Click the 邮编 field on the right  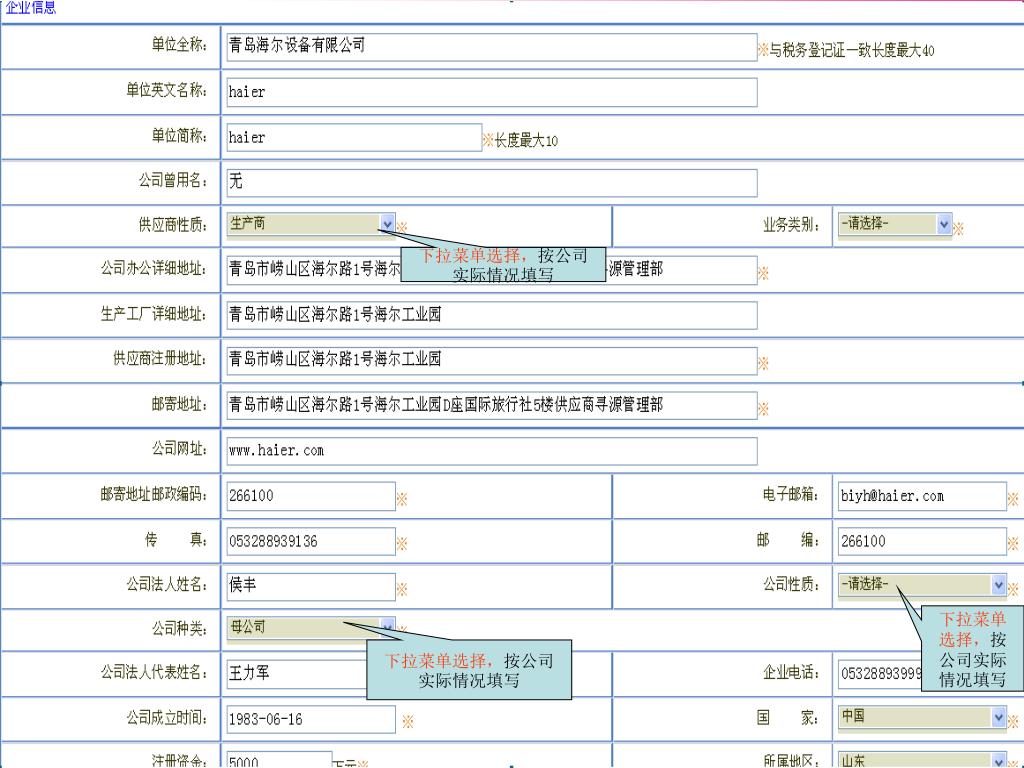[x=922, y=541]
